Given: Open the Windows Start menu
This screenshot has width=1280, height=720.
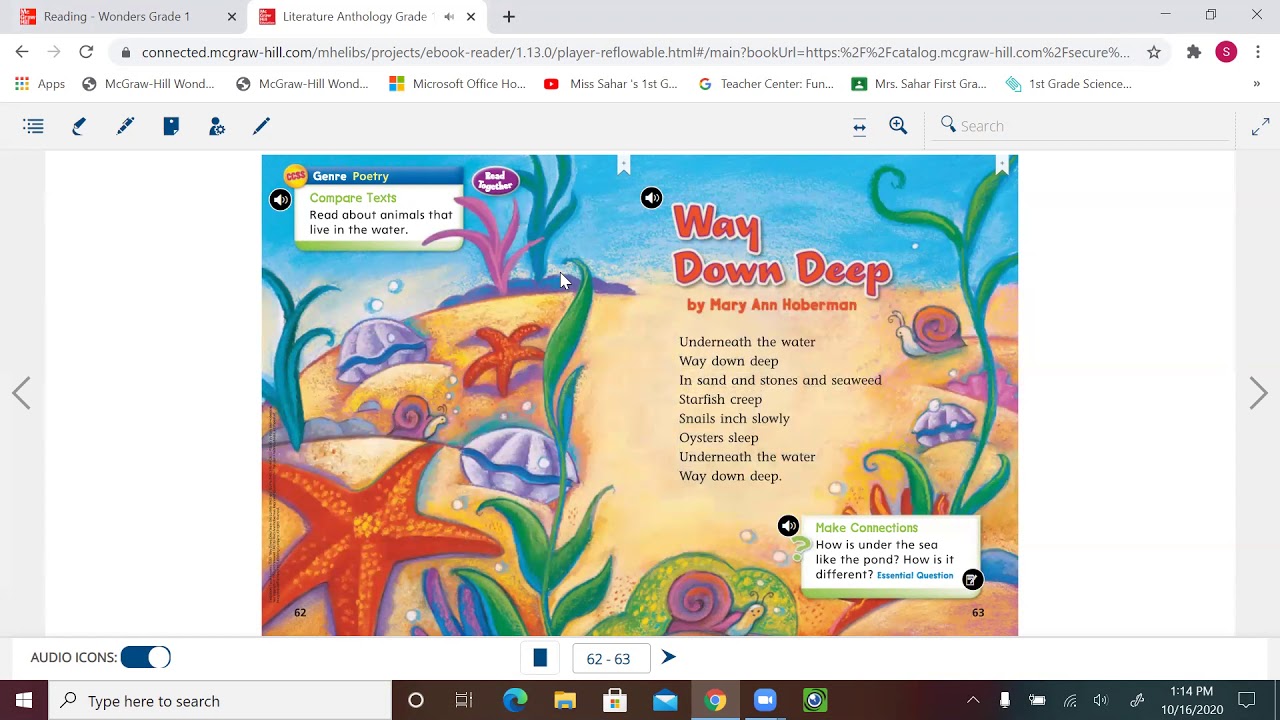Looking at the screenshot, I should coord(24,700).
